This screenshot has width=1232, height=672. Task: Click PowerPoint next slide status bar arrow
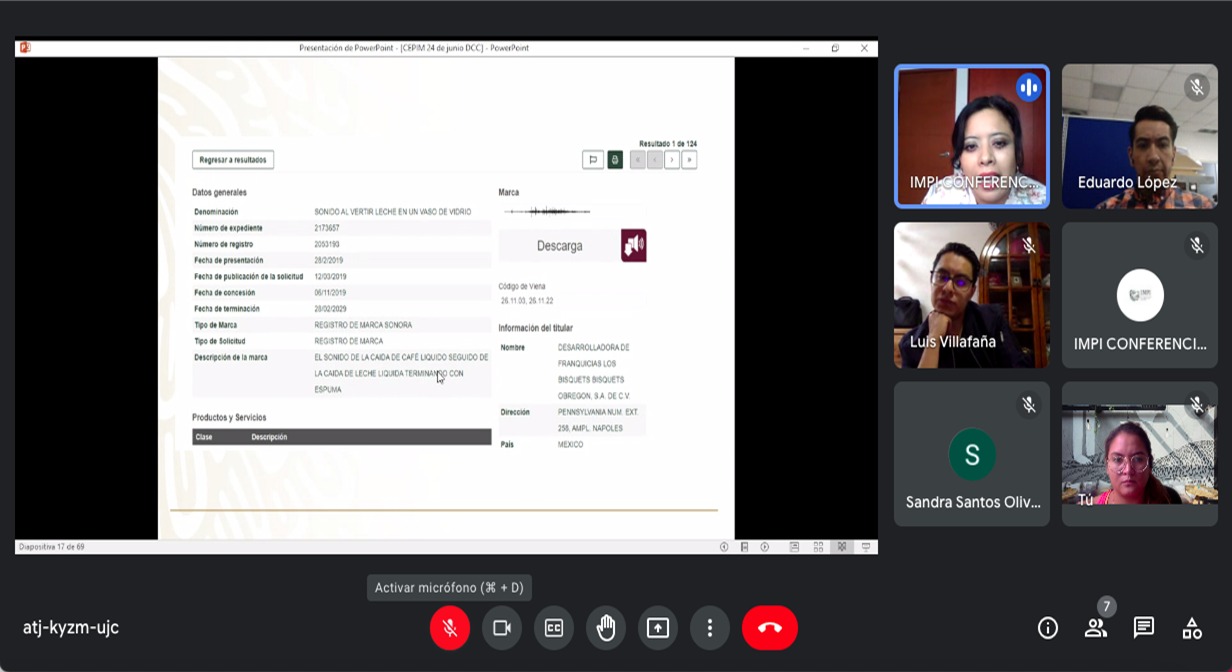click(764, 547)
